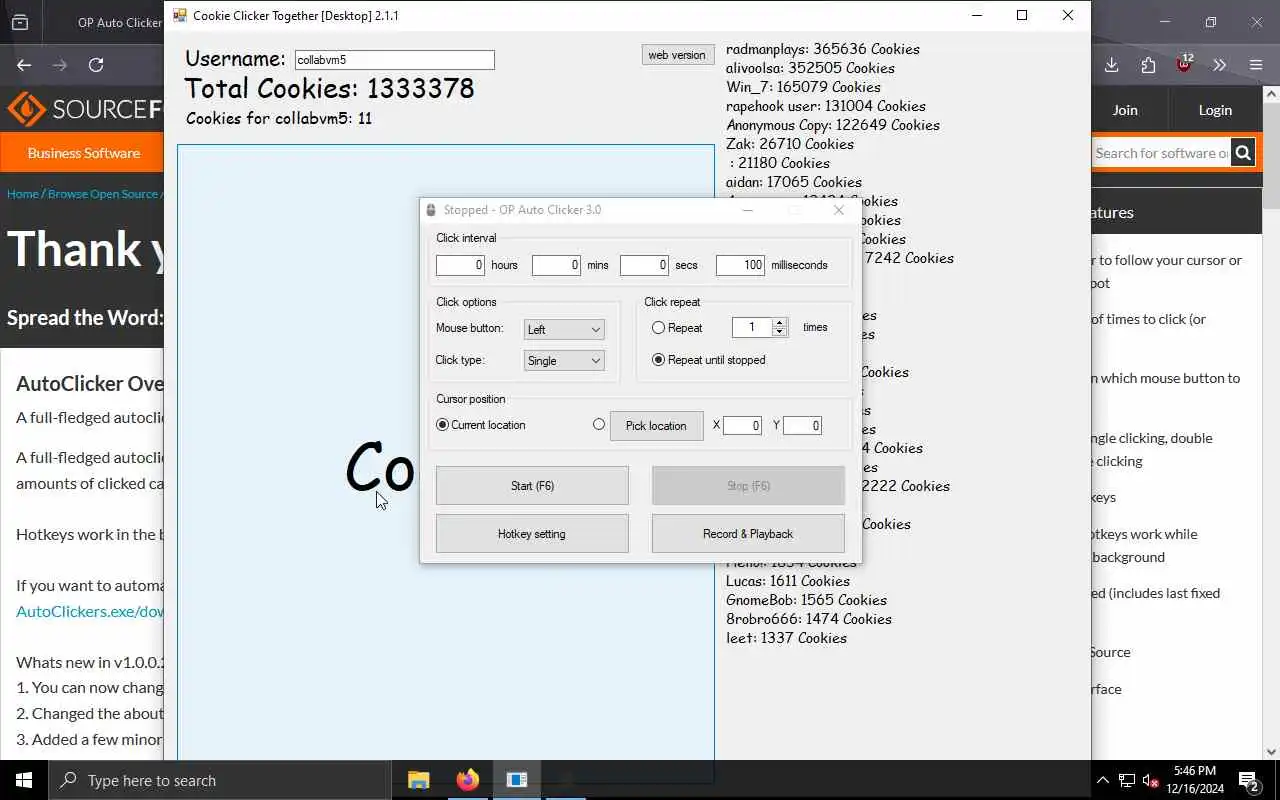Click the Username field with collabvm5
Screen dimensions: 1280x800
(394, 60)
